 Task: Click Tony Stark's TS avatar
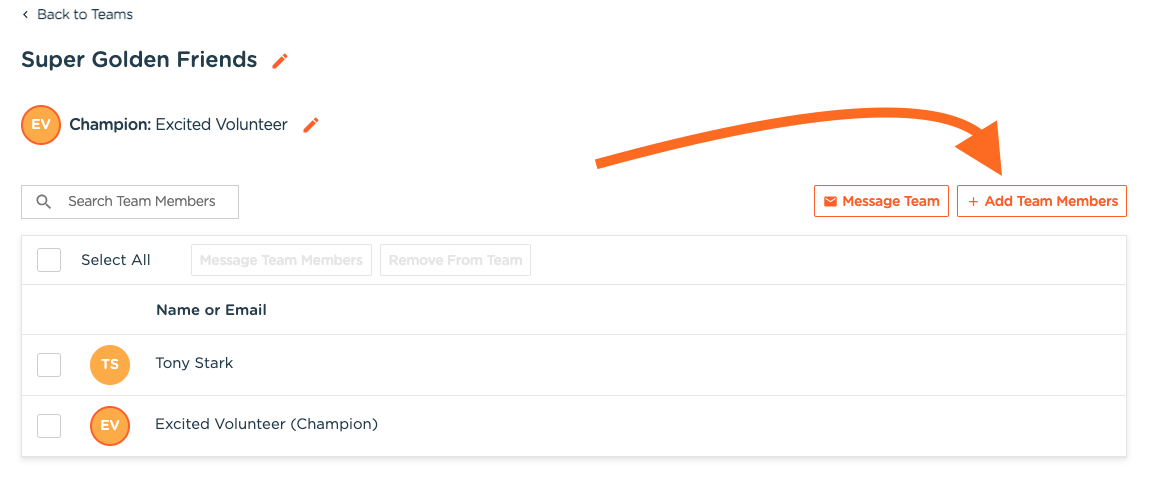[110, 365]
